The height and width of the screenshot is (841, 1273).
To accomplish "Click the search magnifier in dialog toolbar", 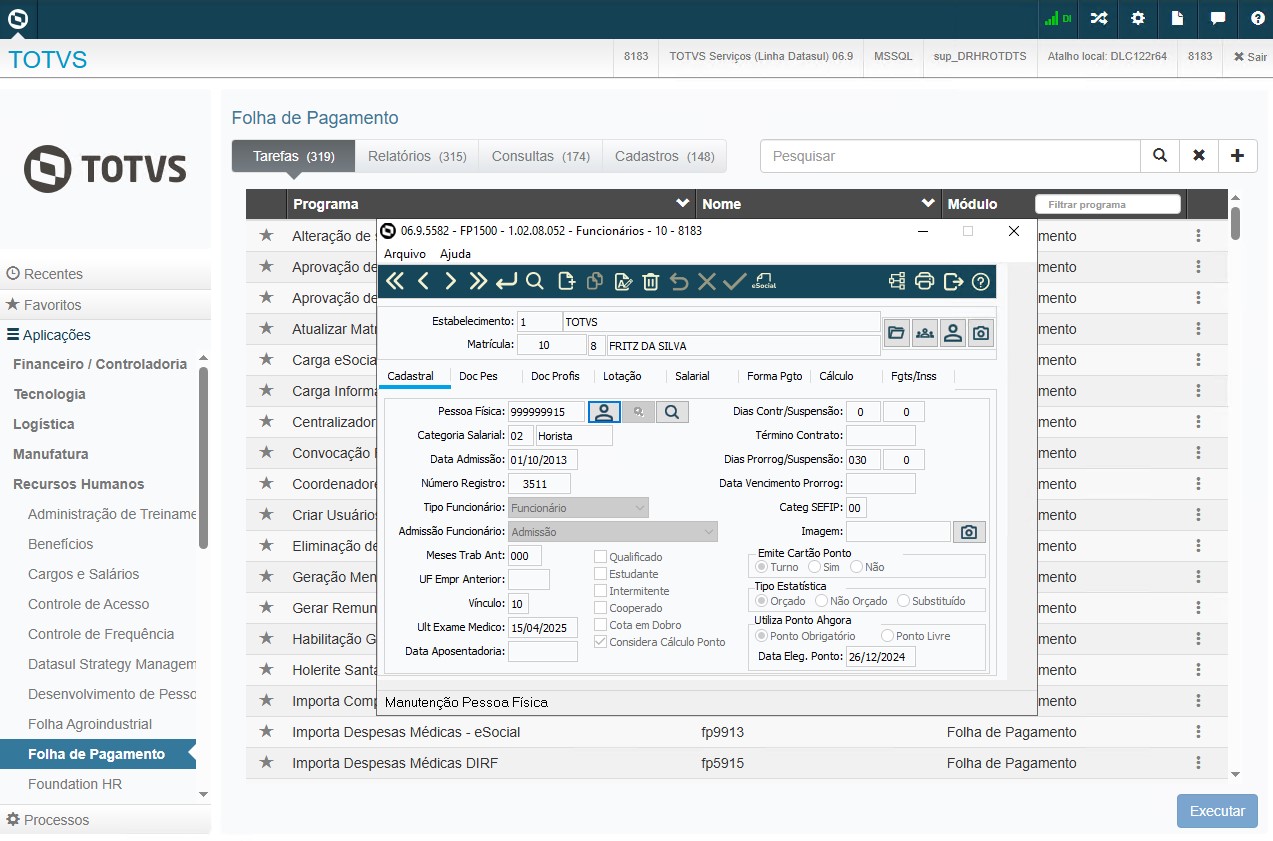I will pyautogui.click(x=535, y=282).
